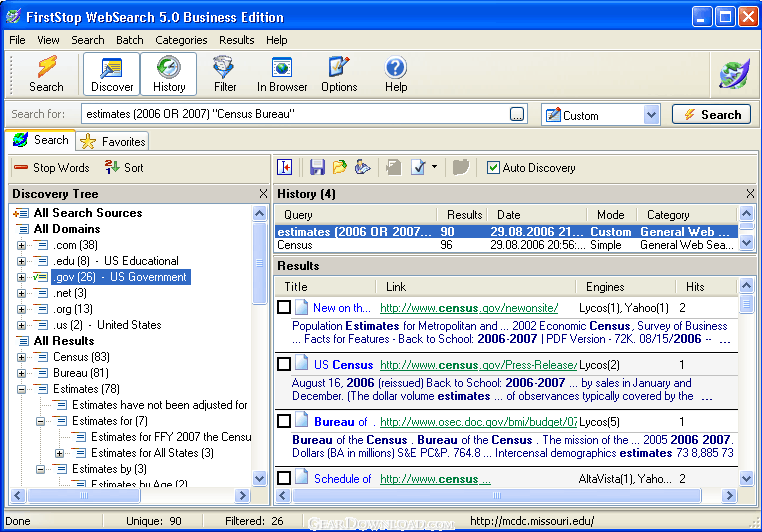This screenshot has width=762, height=532.
Task: Click Discovery Tree vertical scrollbar thumb
Action: (259, 263)
